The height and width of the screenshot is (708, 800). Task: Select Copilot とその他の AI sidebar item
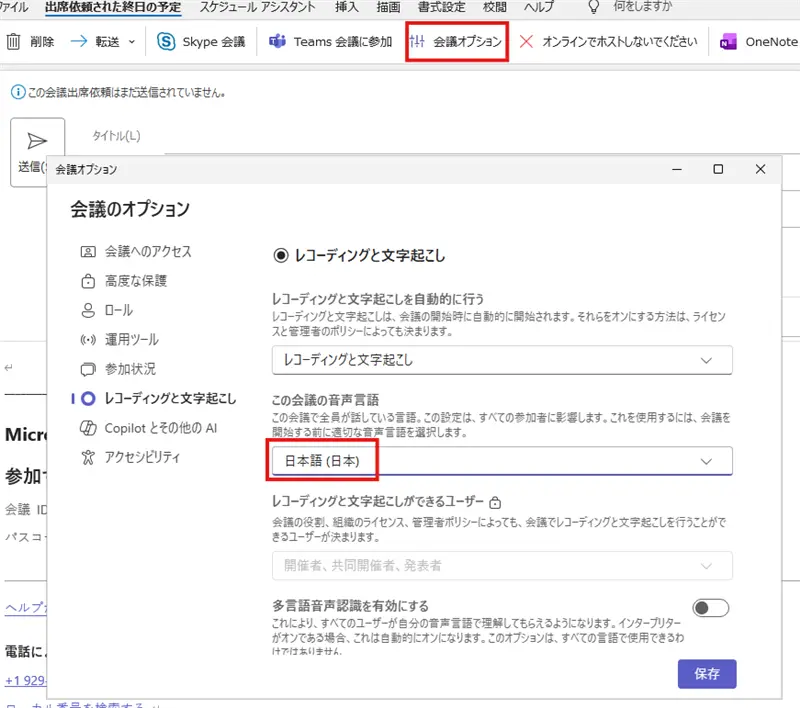click(x=148, y=428)
